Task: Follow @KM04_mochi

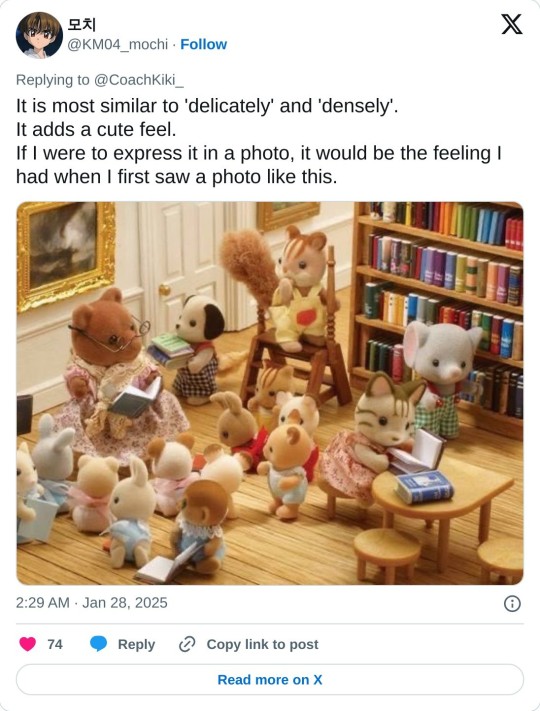Action: [204, 44]
